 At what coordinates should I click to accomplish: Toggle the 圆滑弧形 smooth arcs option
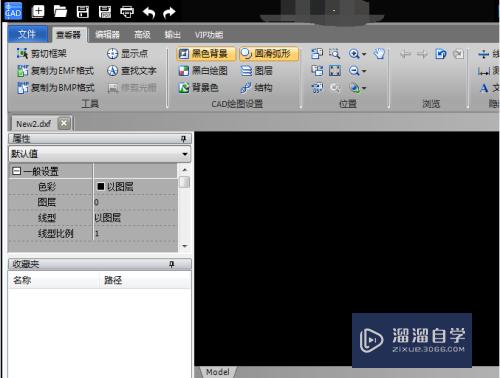pos(269,54)
